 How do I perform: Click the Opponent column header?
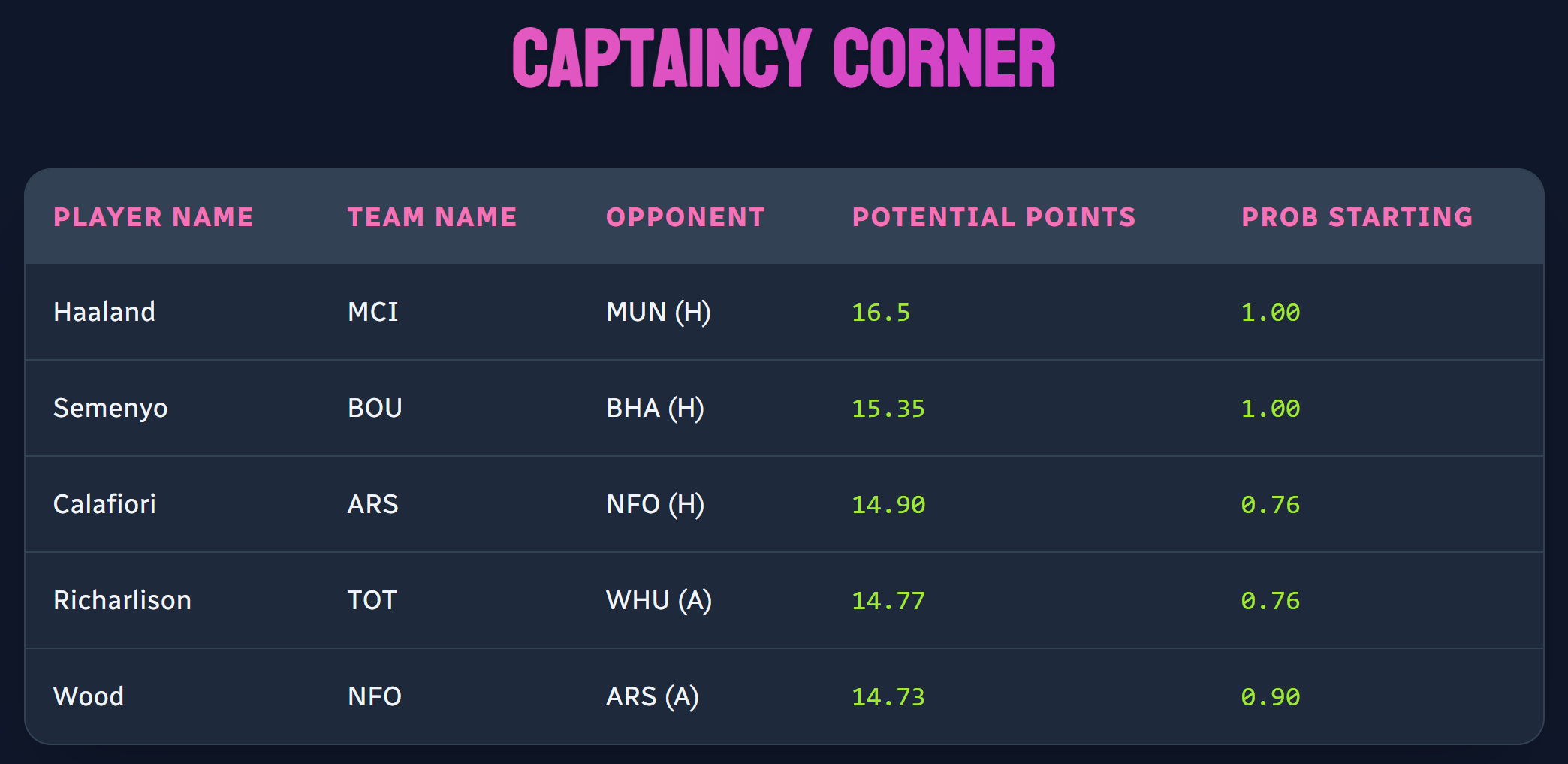click(x=685, y=217)
